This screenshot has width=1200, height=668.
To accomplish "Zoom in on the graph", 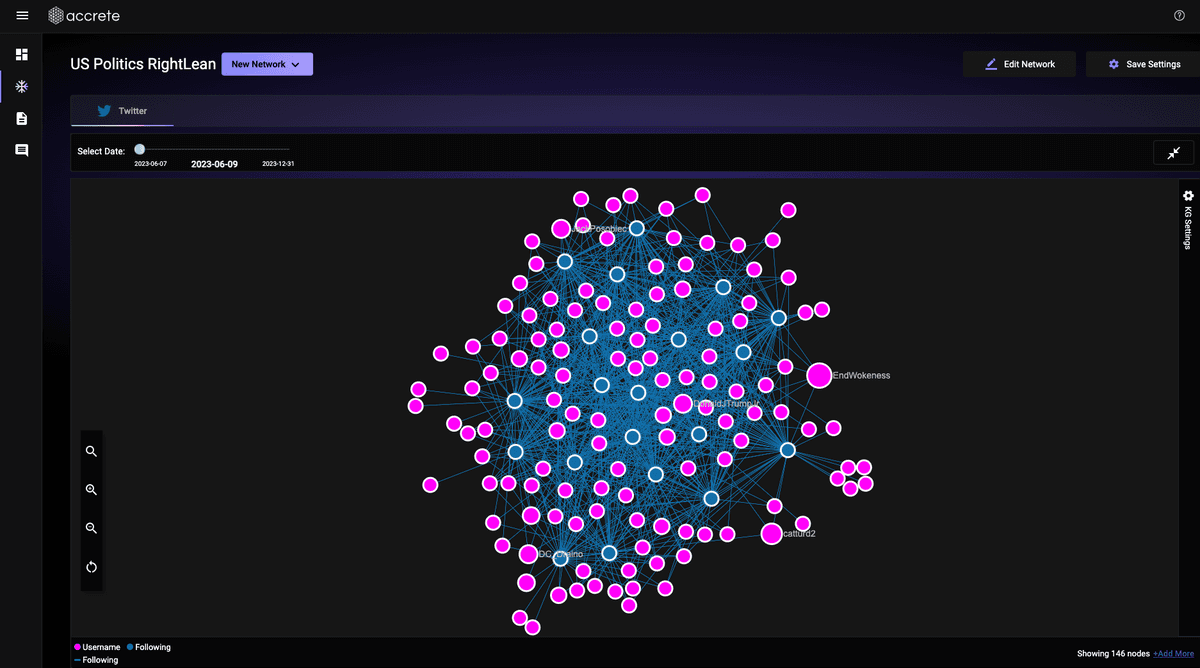I will click(x=91, y=489).
